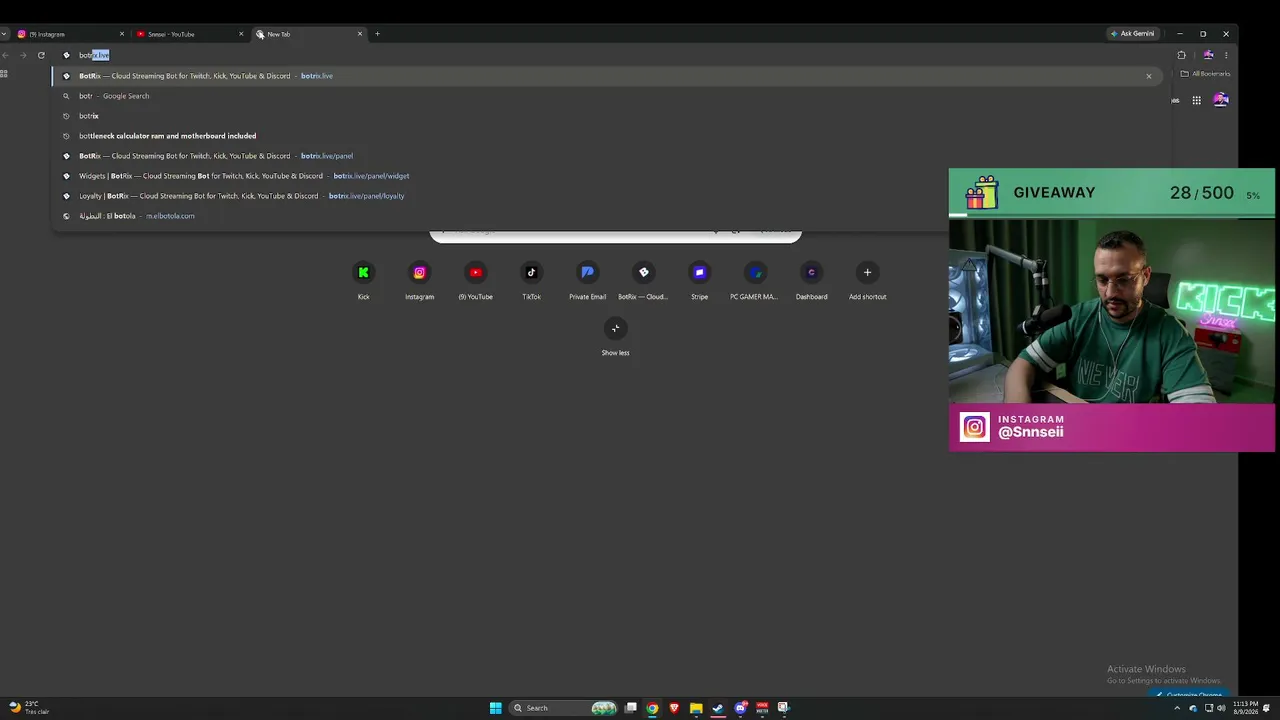1280x720 pixels.
Task: Open the YouTube shortcut tile
Action: [x=475, y=280]
